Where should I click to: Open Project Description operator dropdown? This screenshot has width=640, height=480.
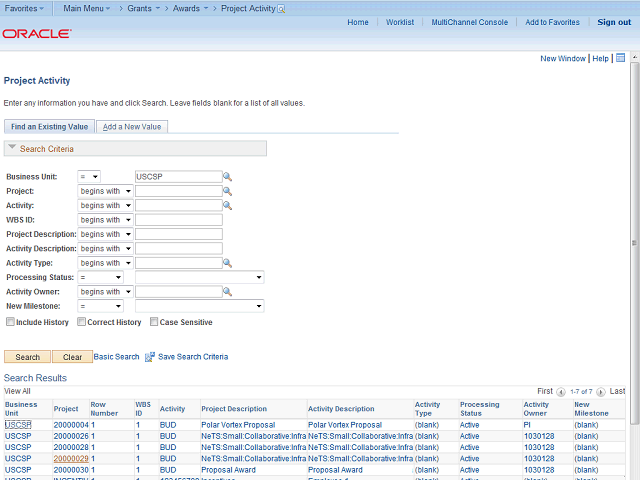click(x=105, y=234)
